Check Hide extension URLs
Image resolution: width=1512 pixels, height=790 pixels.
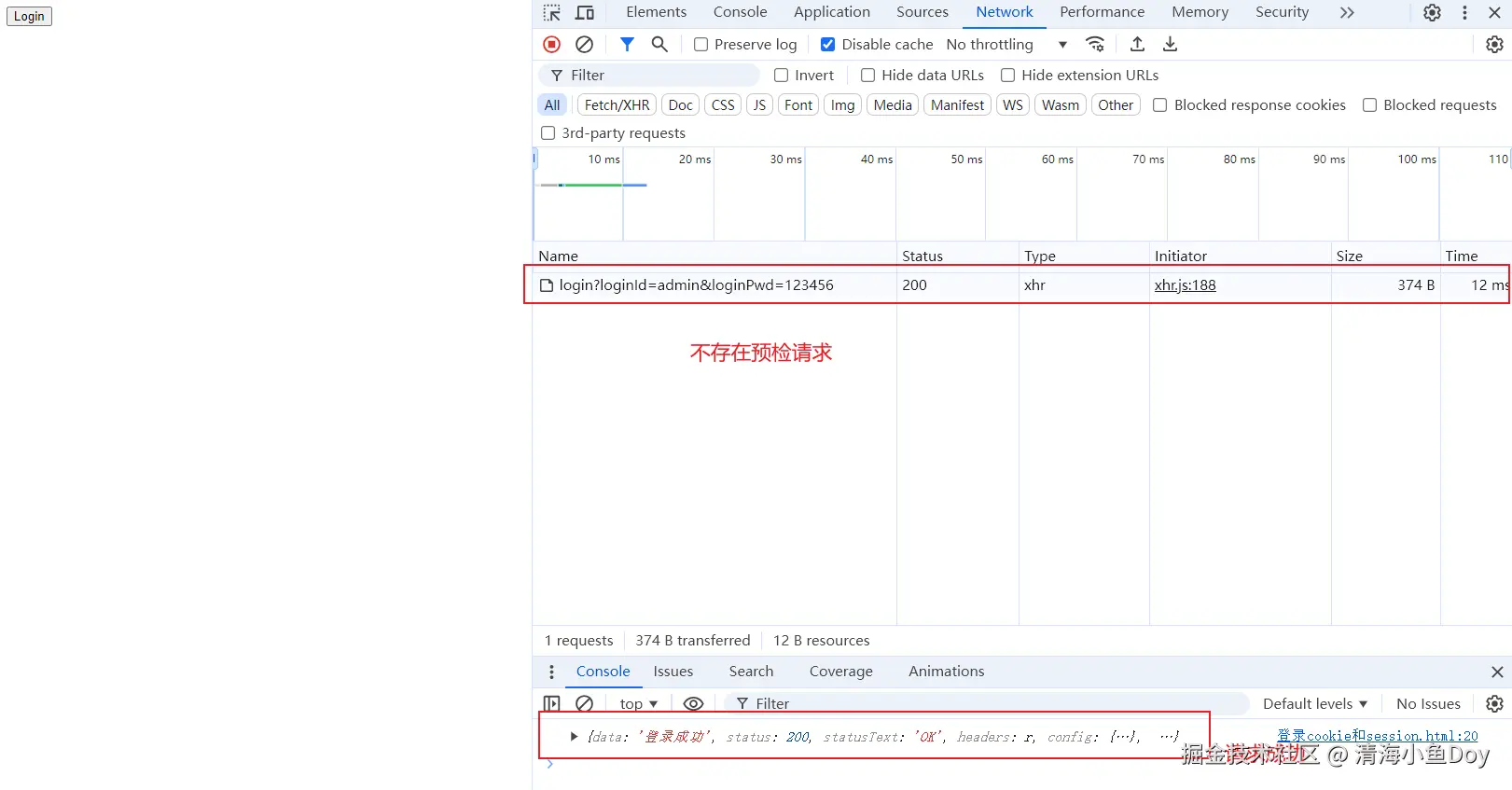[1007, 75]
